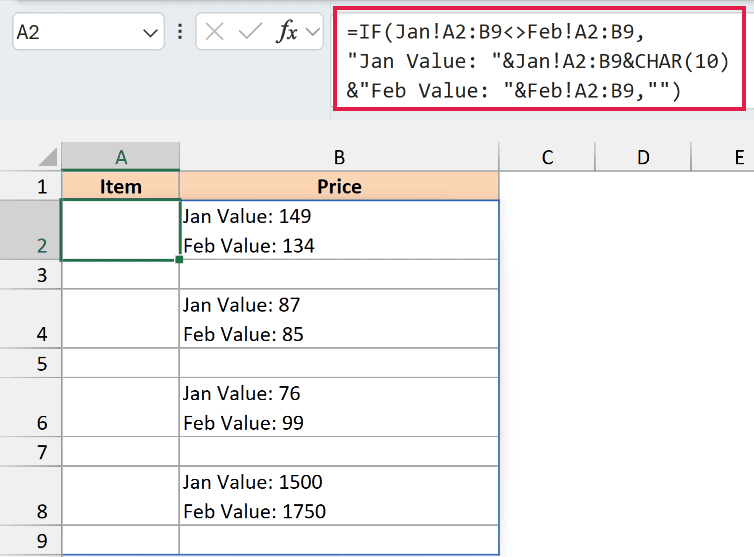Click the Name Box showing A2
This screenshot has height=557, width=754.
(88, 32)
